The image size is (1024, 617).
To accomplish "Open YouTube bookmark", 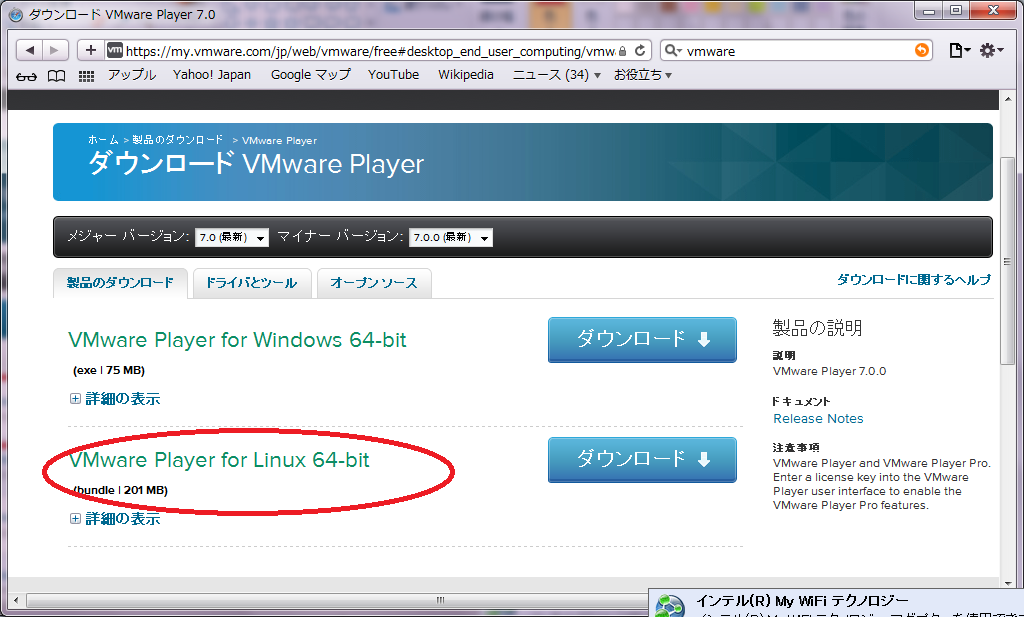I will point(394,75).
